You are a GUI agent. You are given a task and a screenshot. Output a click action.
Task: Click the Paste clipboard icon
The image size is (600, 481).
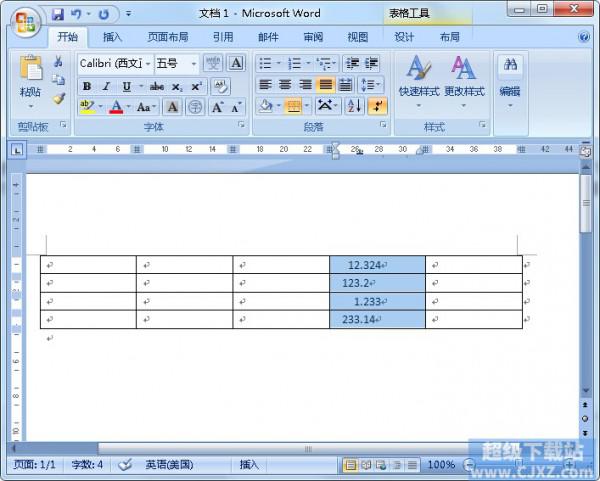pyautogui.click(x=31, y=69)
